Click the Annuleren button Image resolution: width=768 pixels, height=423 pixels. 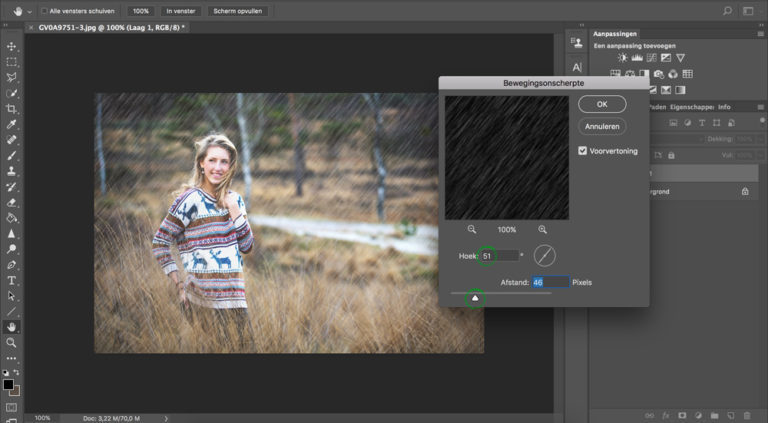pyautogui.click(x=602, y=126)
